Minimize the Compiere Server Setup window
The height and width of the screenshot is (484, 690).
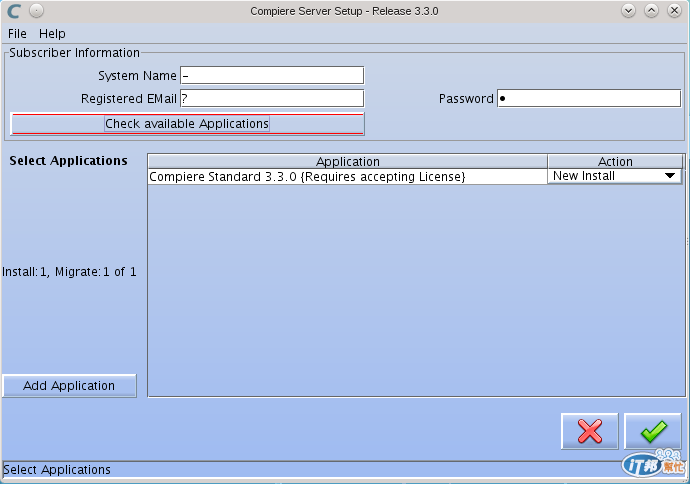click(628, 11)
